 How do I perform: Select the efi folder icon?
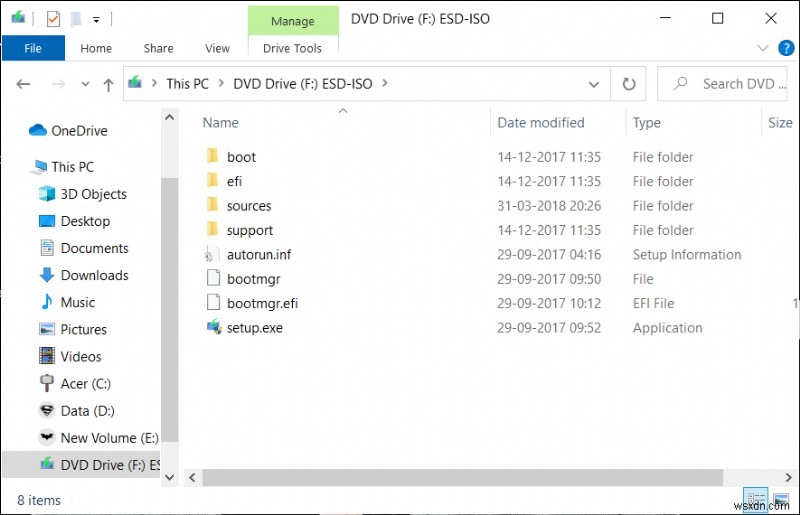(x=213, y=180)
